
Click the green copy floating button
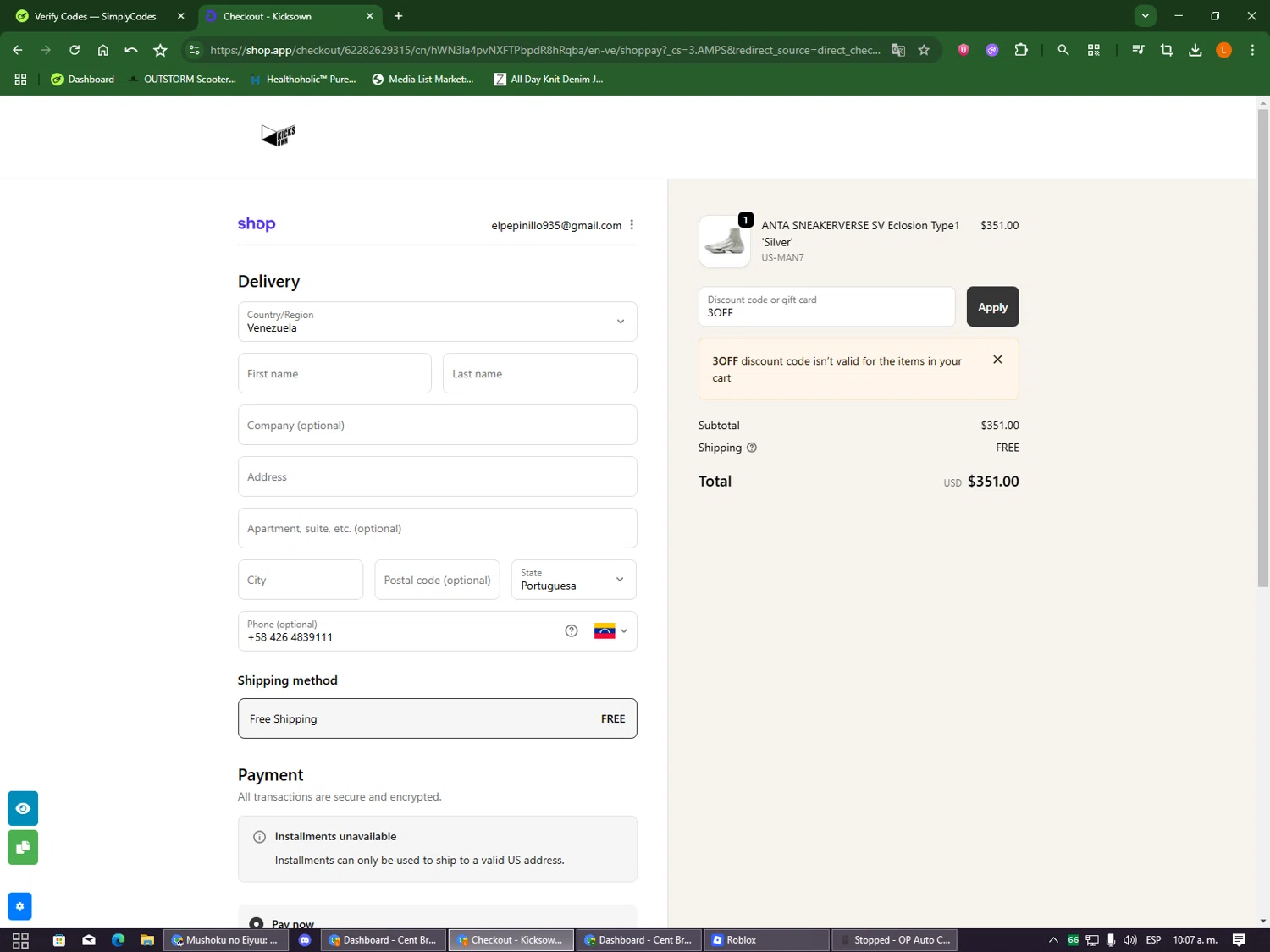click(23, 847)
